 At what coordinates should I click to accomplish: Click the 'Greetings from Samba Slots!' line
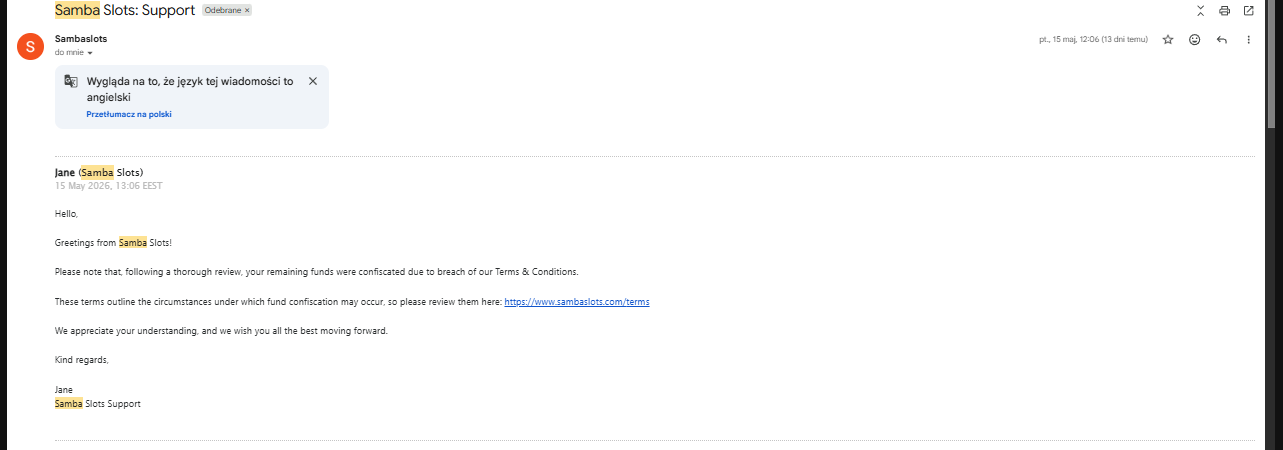(114, 242)
